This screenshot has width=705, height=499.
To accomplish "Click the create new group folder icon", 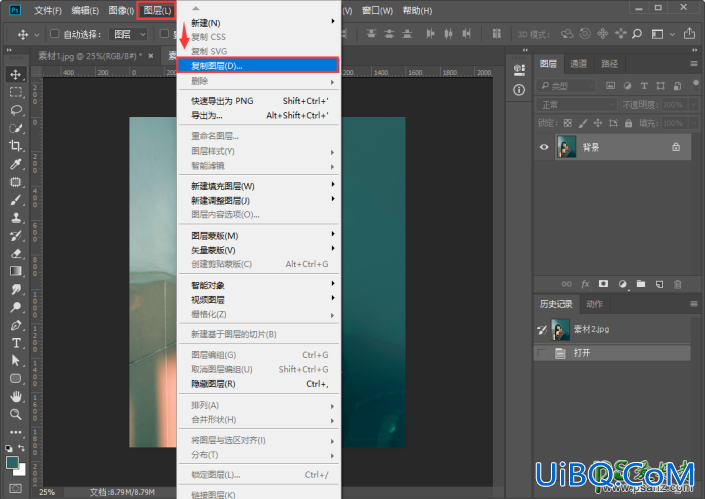I will (x=641, y=284).
